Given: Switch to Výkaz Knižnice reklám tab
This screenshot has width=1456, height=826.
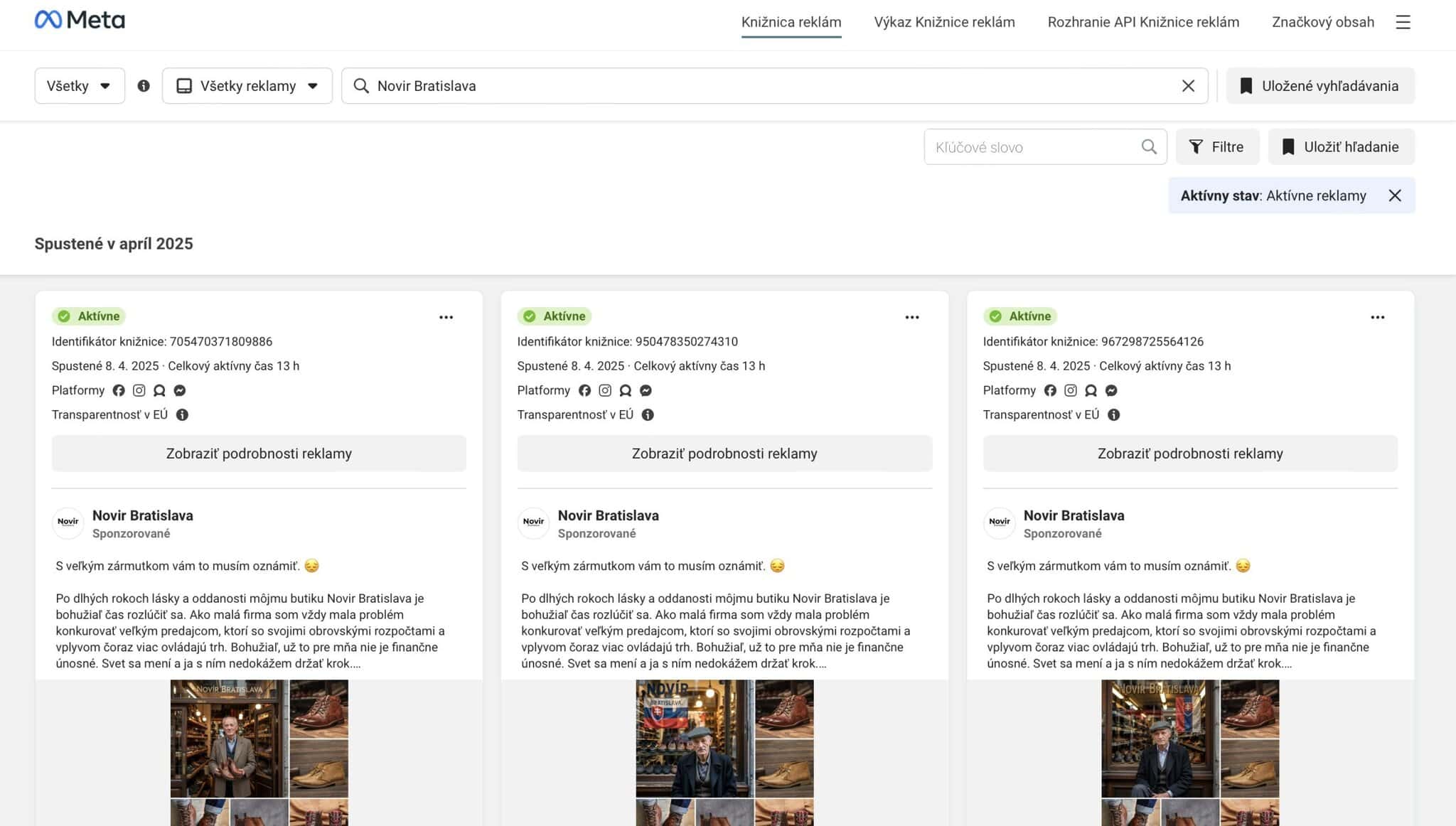Looking at the screenshot, I should point(944,22).
